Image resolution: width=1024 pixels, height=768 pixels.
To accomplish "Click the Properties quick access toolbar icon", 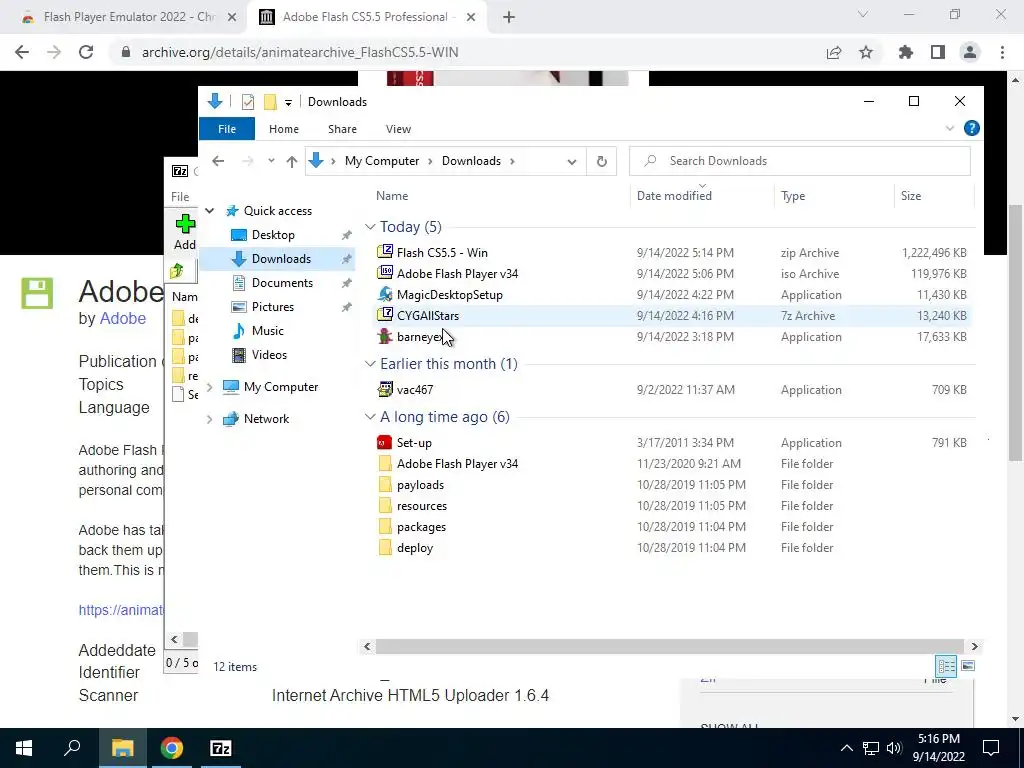I will (x=248, y=102).
